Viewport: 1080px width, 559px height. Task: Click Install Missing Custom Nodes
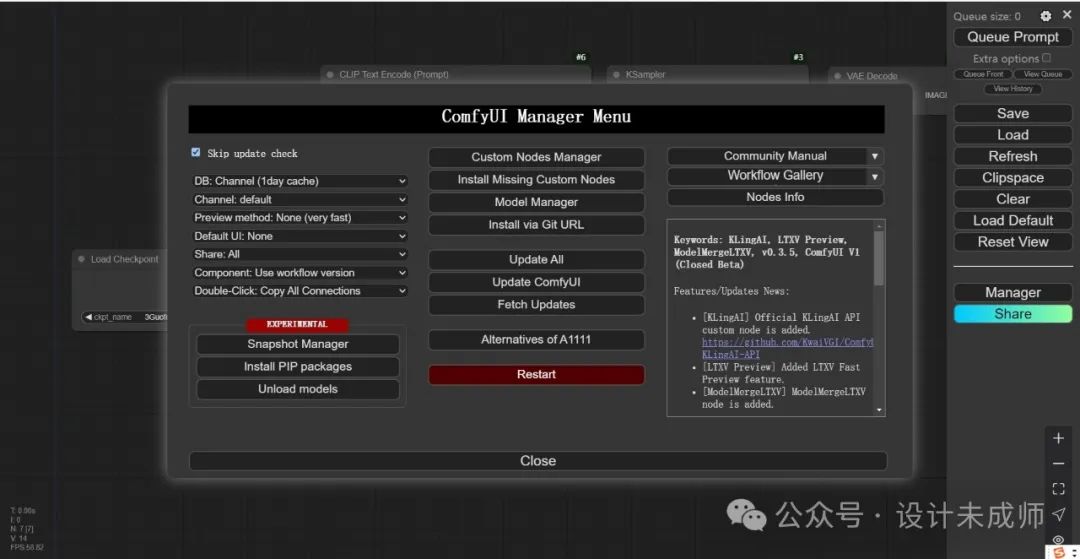point(536,180)
